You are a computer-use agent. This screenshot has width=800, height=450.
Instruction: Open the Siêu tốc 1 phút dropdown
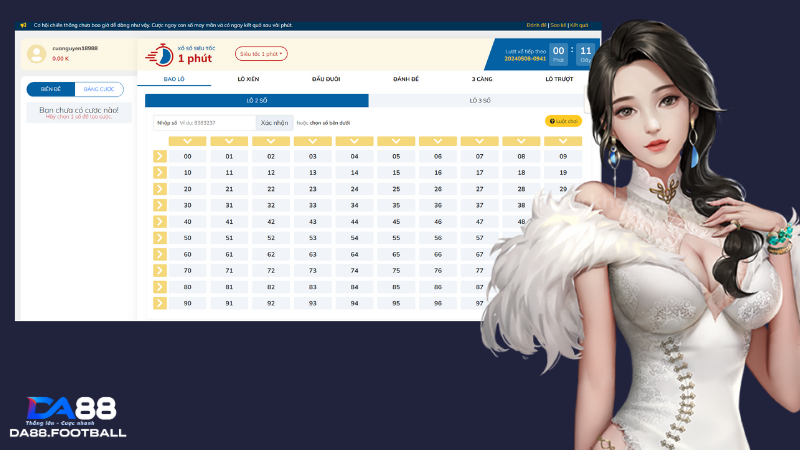[261, 54]
